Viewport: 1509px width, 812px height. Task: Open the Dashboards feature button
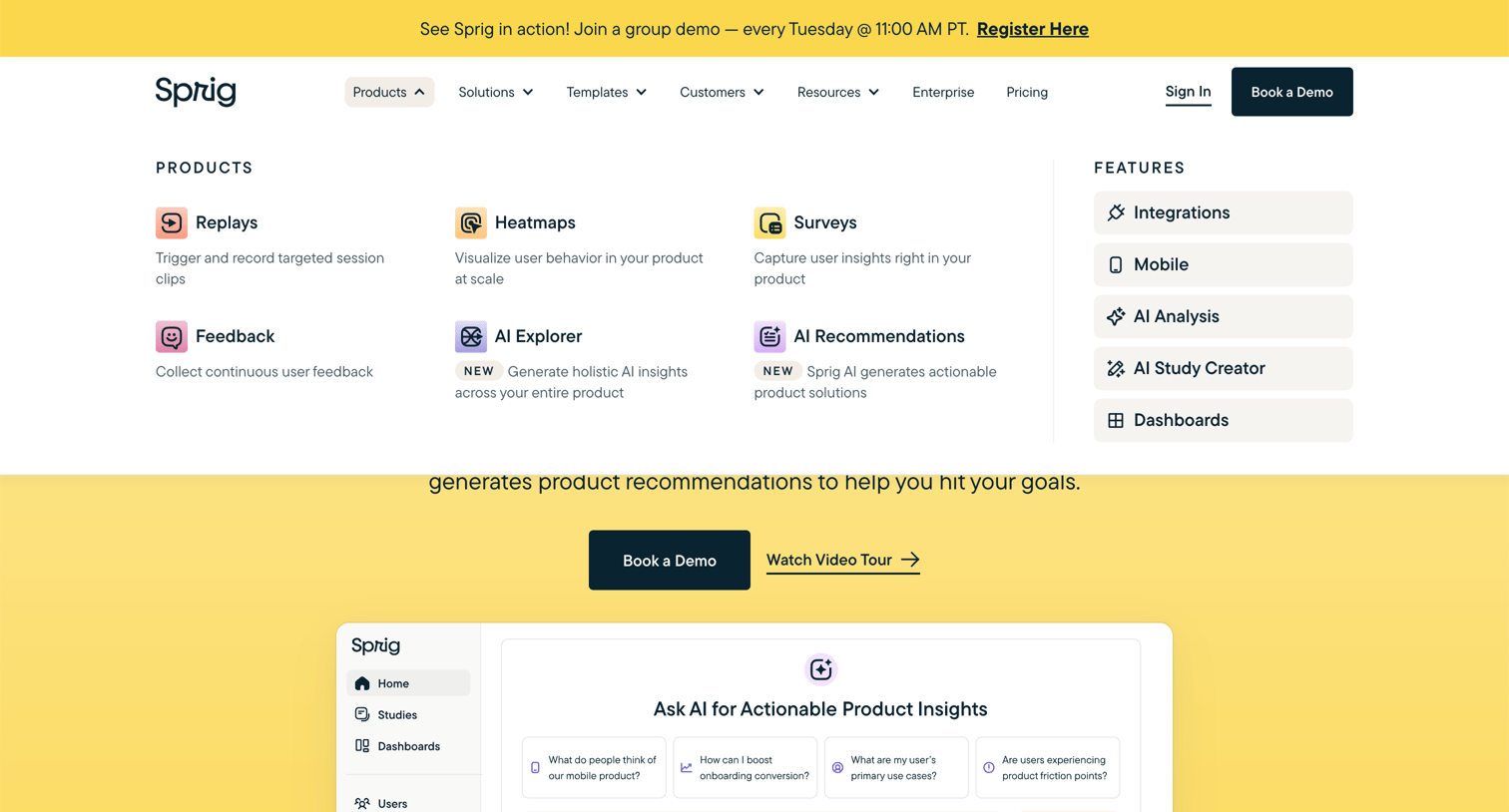1223,420
